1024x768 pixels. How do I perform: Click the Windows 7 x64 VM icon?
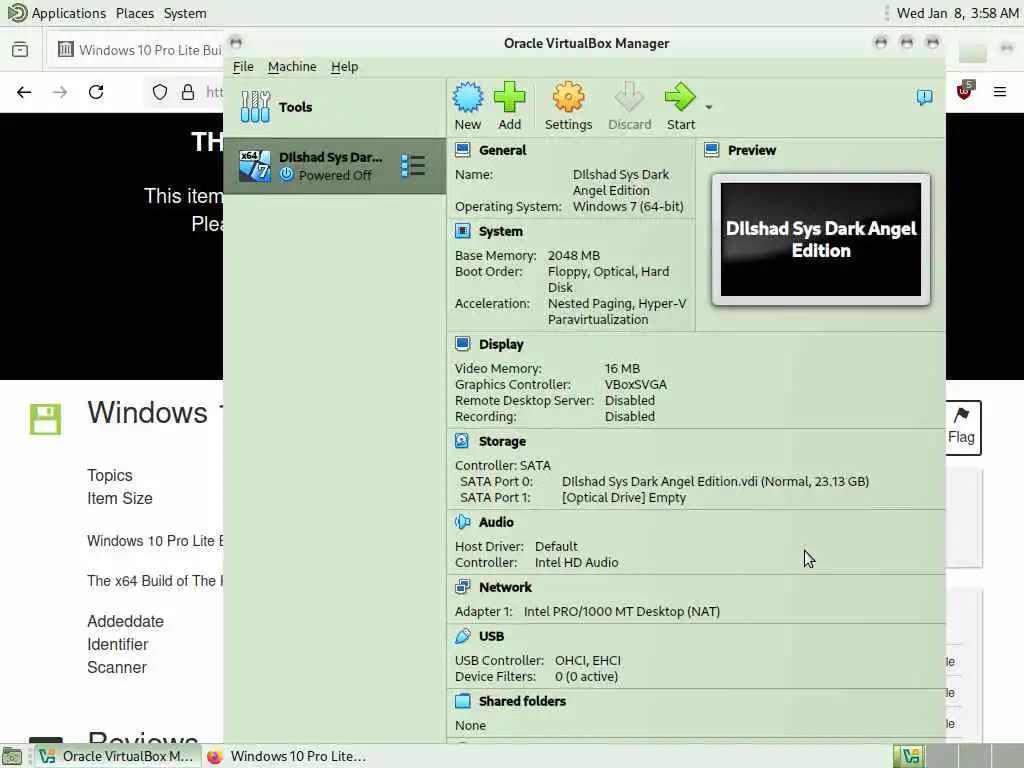pyautogui.click(x=255, y=166)
